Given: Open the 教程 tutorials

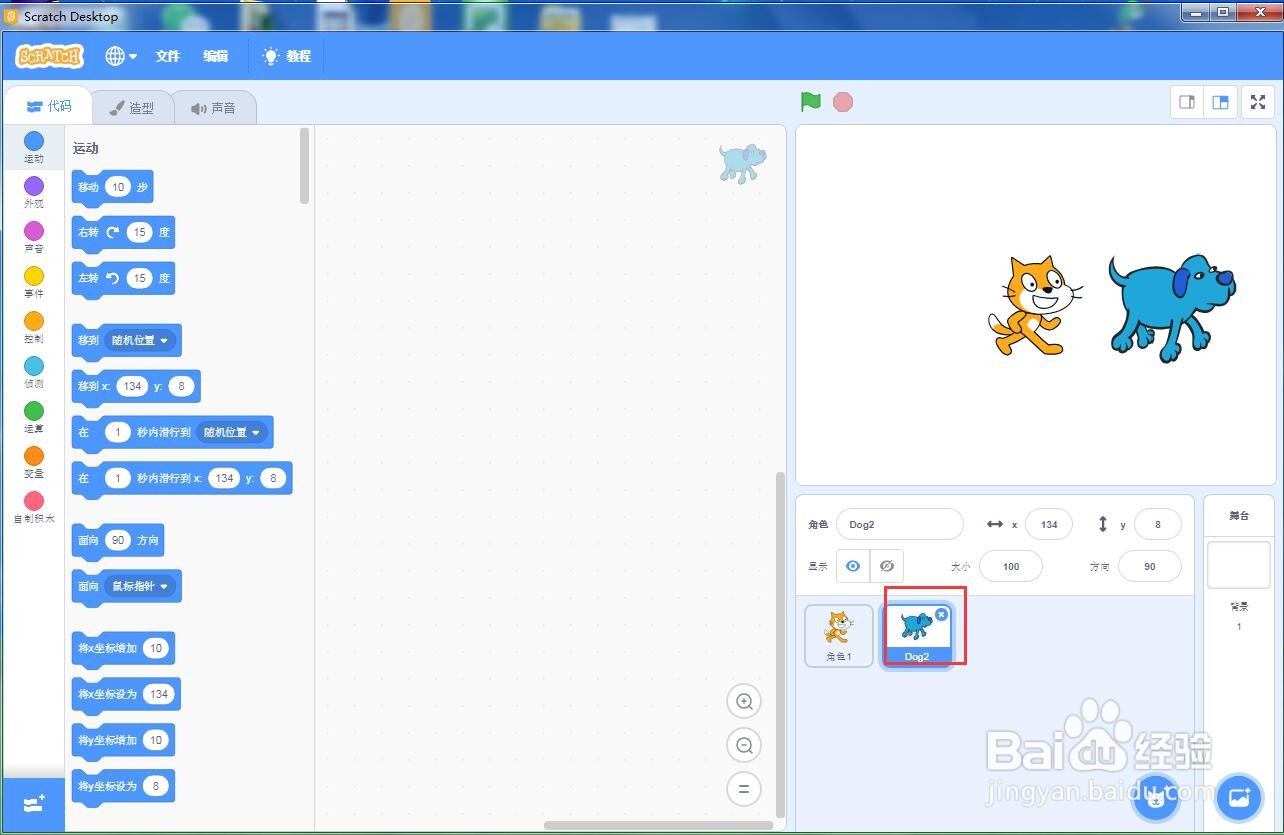Looking at the screenshot, I should pos(287,56).
